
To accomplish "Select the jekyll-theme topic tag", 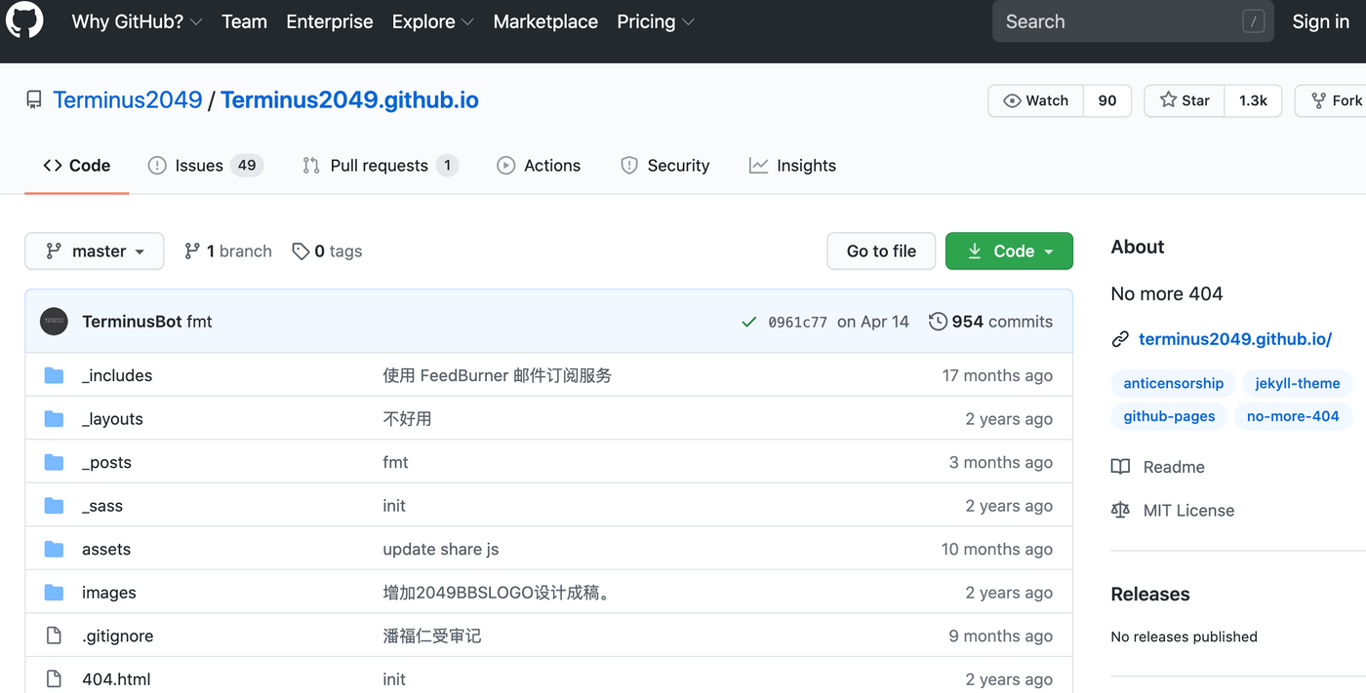I will [x=1297, y=383].
